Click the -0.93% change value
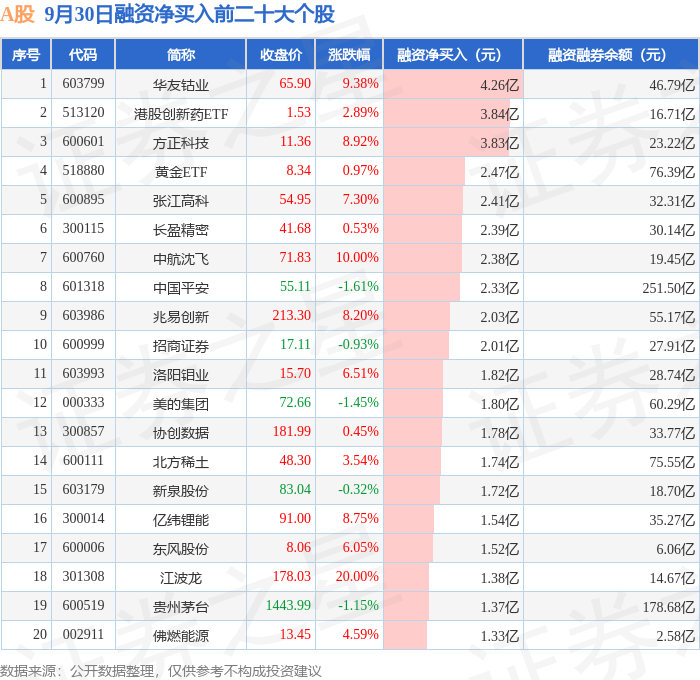This screenshot has height=680, width=700. tap(358, 345)
